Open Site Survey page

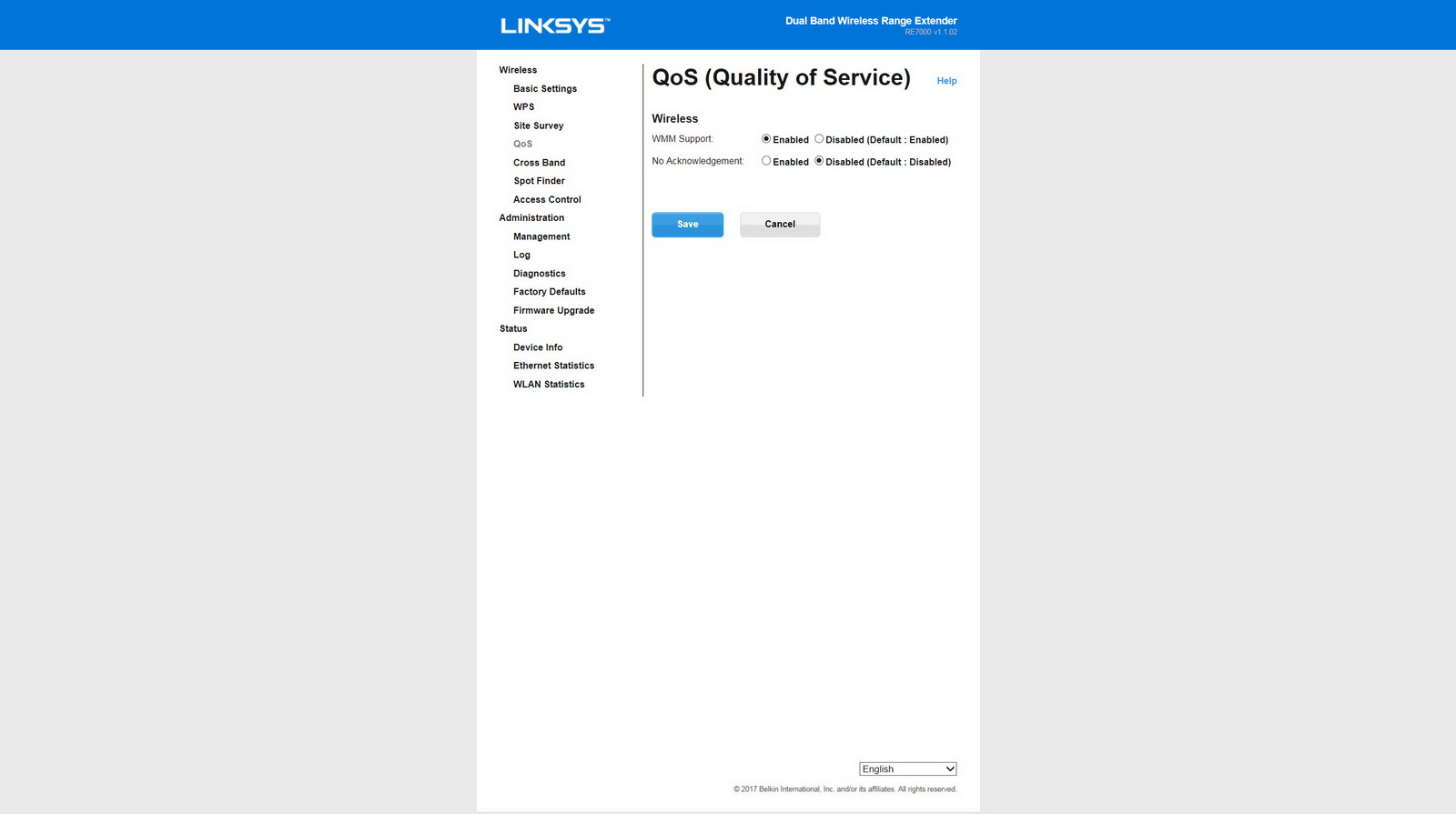coord(539,126)
